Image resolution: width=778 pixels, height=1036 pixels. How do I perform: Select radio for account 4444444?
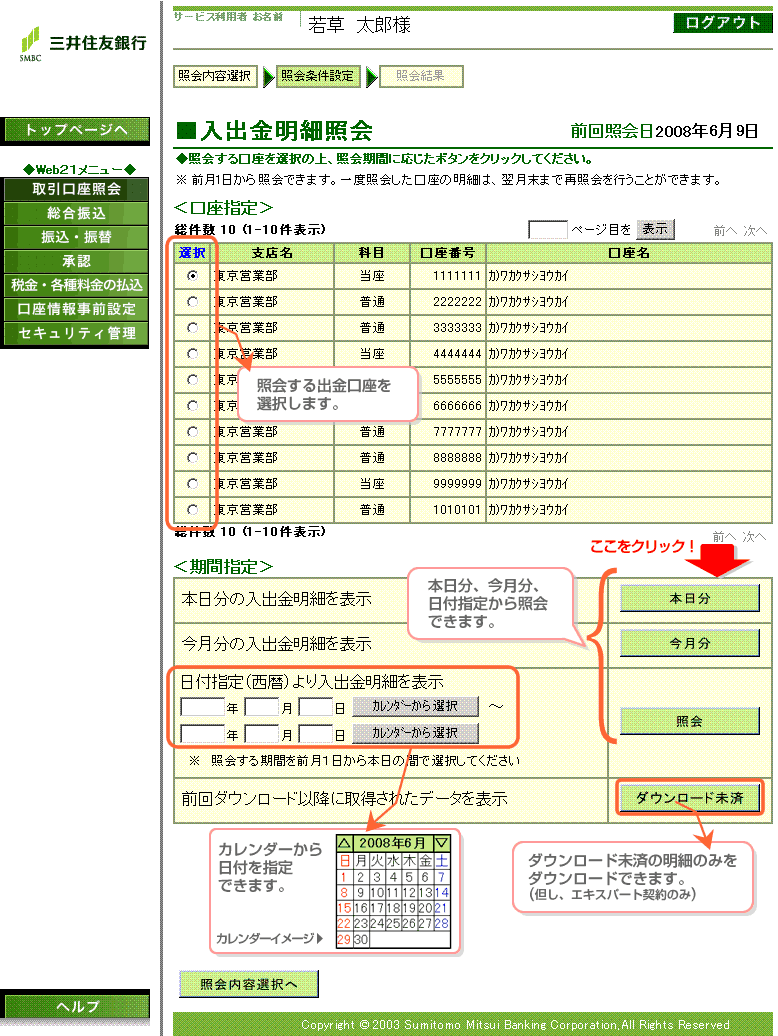coord(193,353)
